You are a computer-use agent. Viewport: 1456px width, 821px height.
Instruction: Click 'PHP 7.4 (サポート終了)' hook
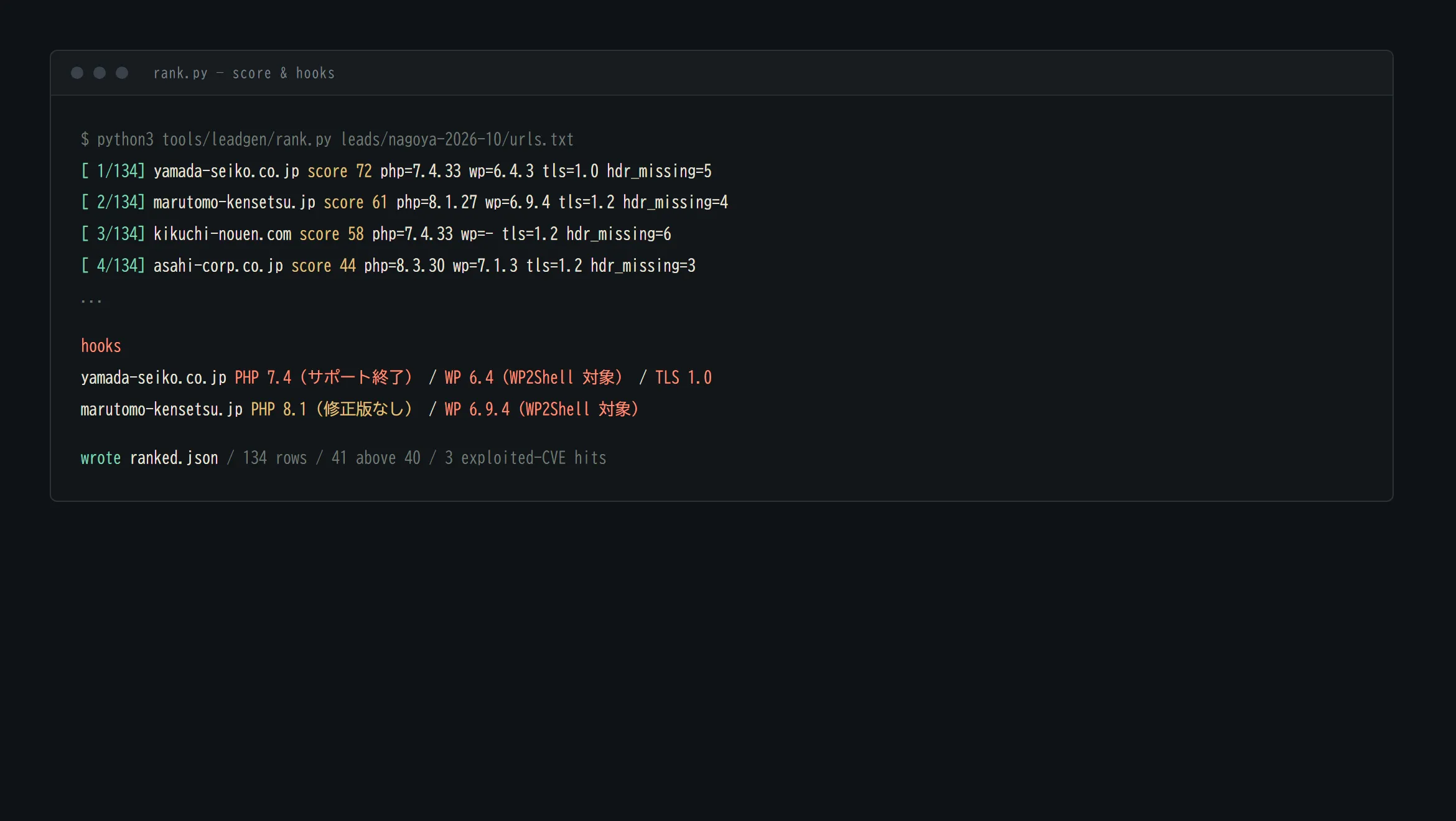pyautogui.click(x=324, y=378)
